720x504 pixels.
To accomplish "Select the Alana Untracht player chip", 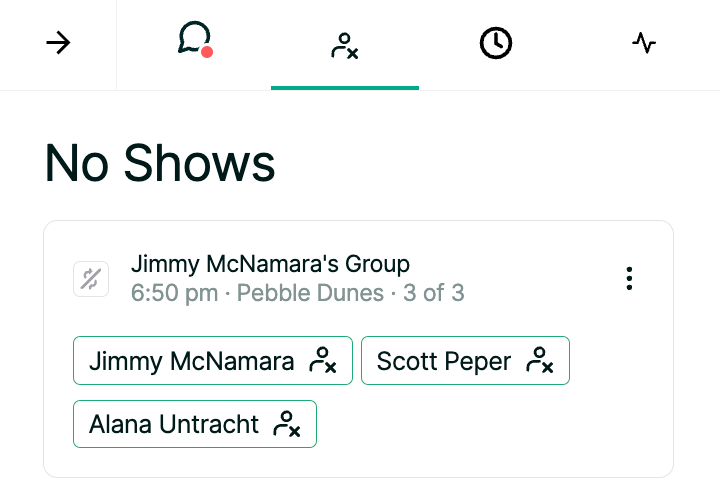I will 173,424.
